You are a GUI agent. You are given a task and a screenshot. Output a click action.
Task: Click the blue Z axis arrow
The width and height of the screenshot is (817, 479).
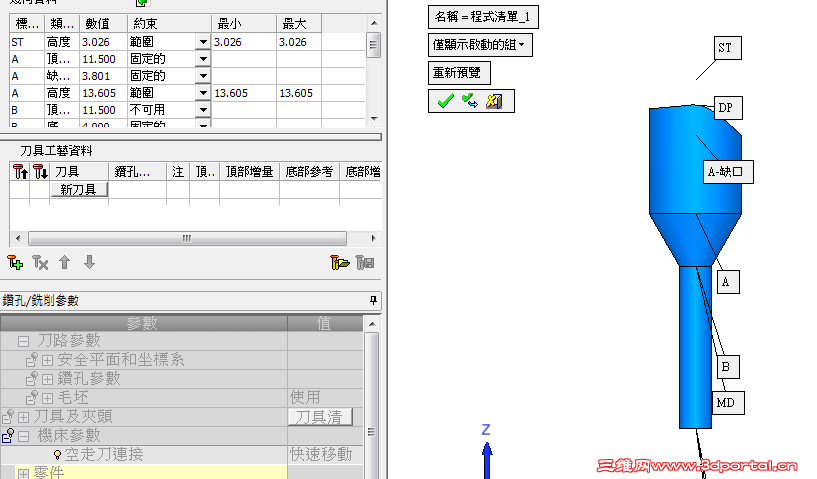tap(487, 459)
